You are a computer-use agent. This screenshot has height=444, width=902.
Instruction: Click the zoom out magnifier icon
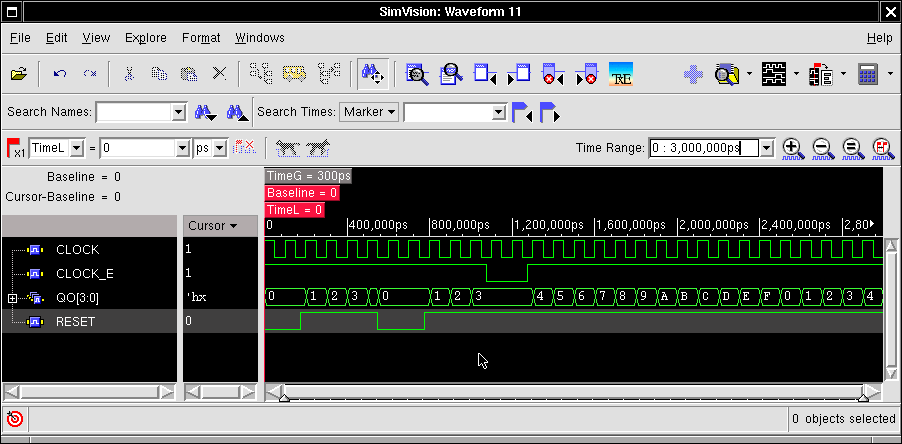tap(823, 149)
